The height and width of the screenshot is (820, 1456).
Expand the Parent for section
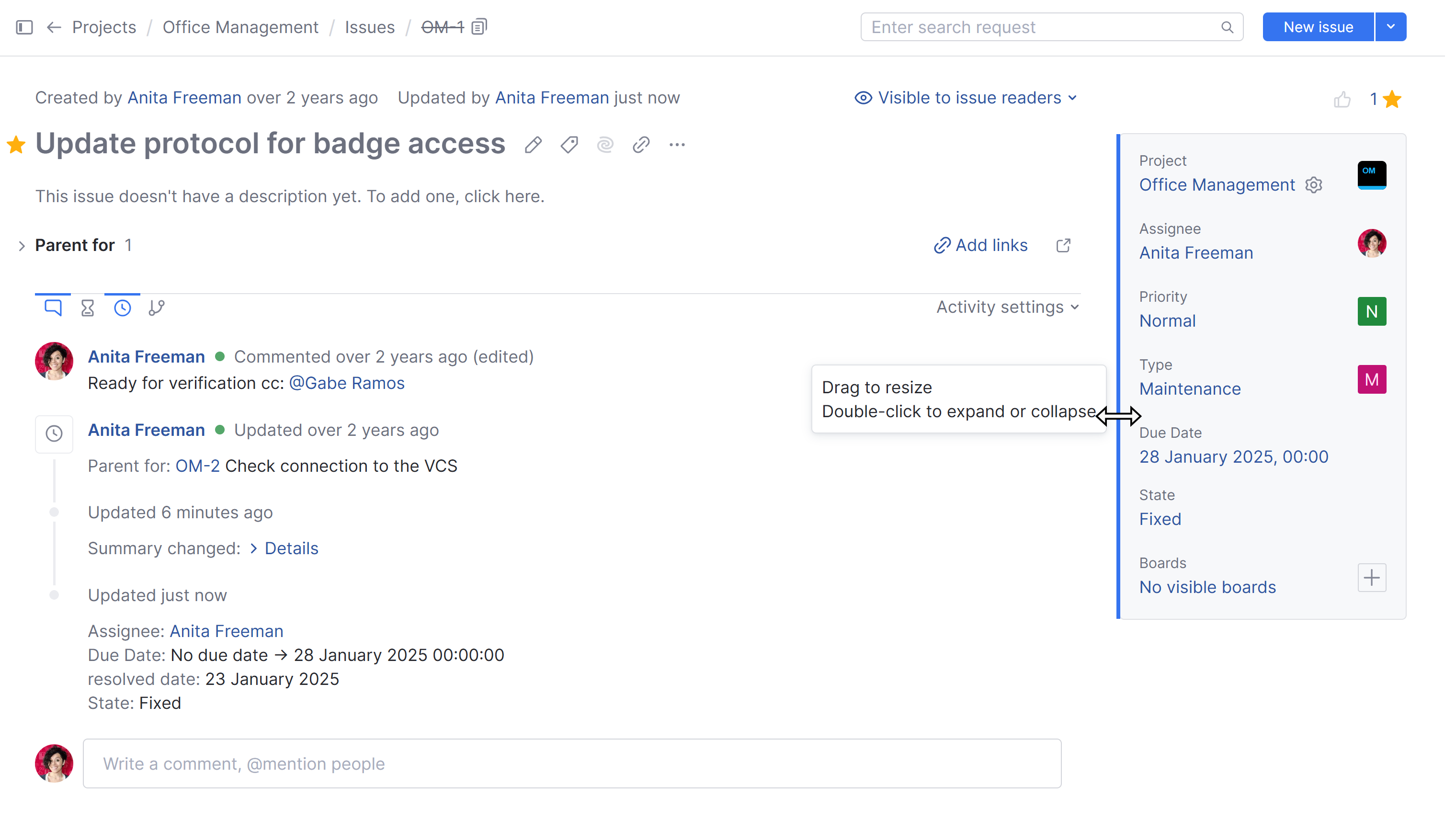(22, 245)
